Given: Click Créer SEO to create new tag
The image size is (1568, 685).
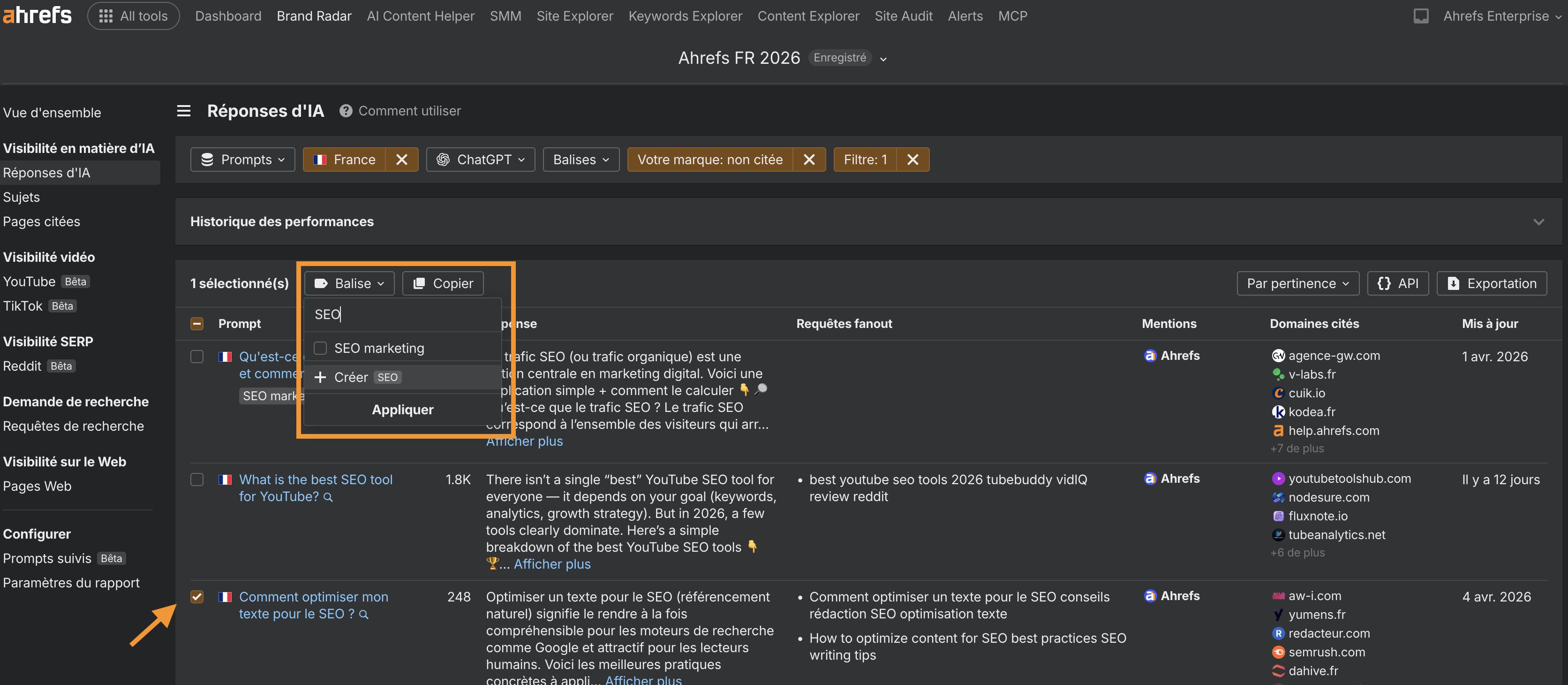Looking at the screenshot, I should coord(402,377).
